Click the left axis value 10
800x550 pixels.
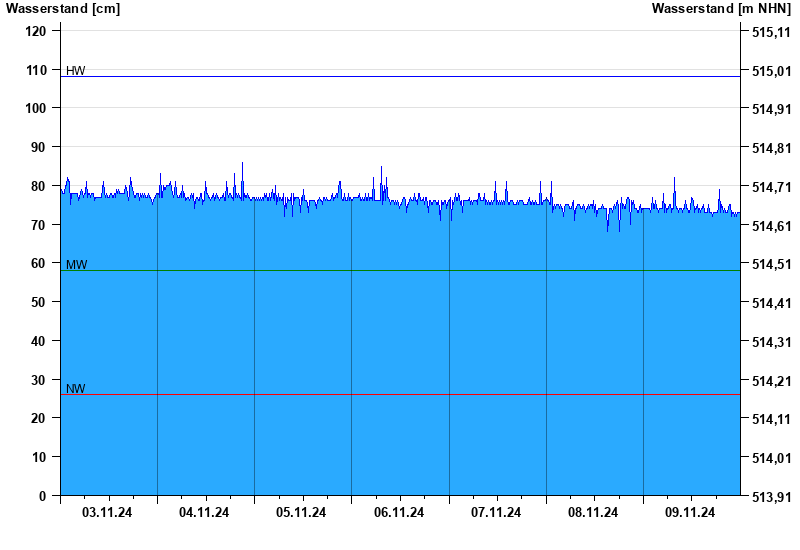tap(39, 457)
